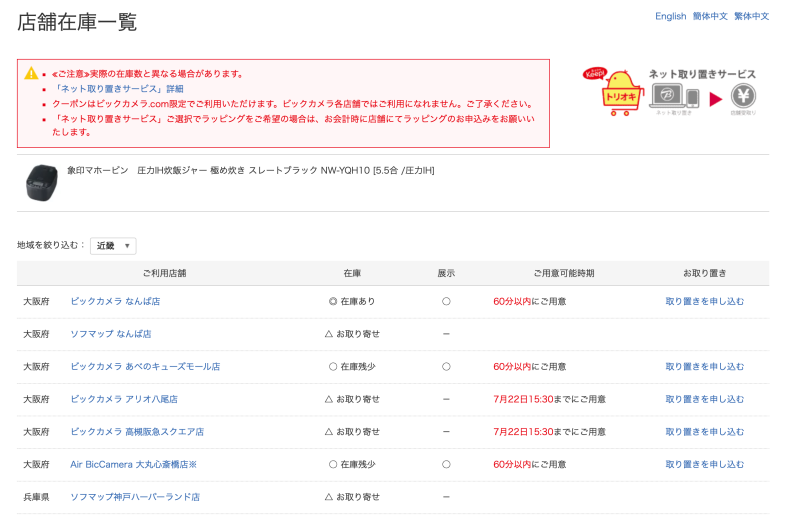Click 7月22日15:30までにご用意 for アリオ八尾店
The image size is (800, 526).
(x=549, y=399)
